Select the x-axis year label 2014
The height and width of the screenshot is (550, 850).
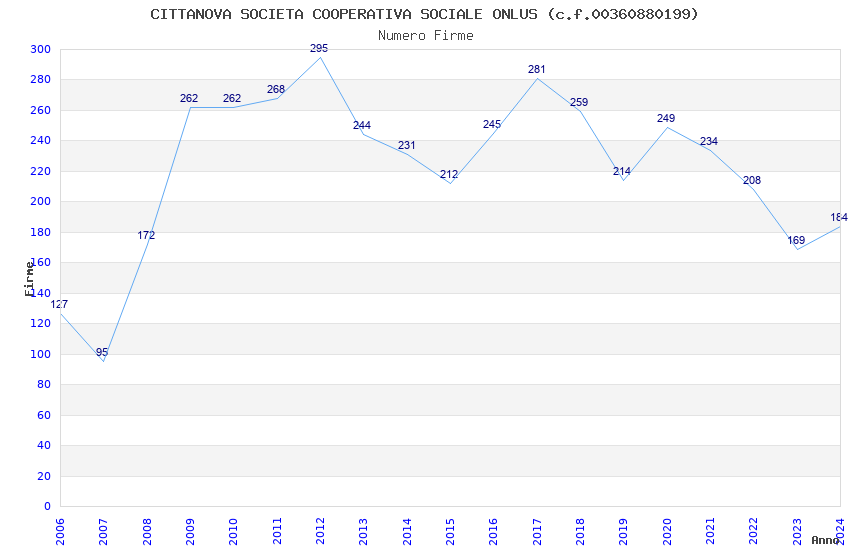(407, 531)
